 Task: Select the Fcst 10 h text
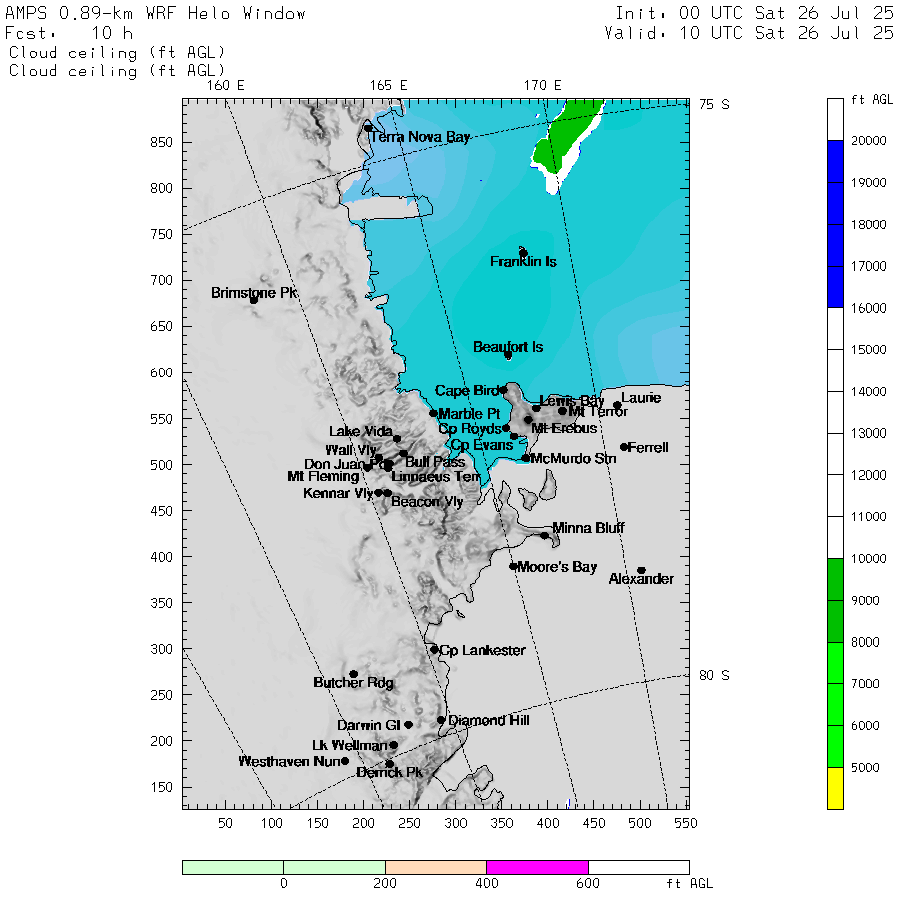69,33
